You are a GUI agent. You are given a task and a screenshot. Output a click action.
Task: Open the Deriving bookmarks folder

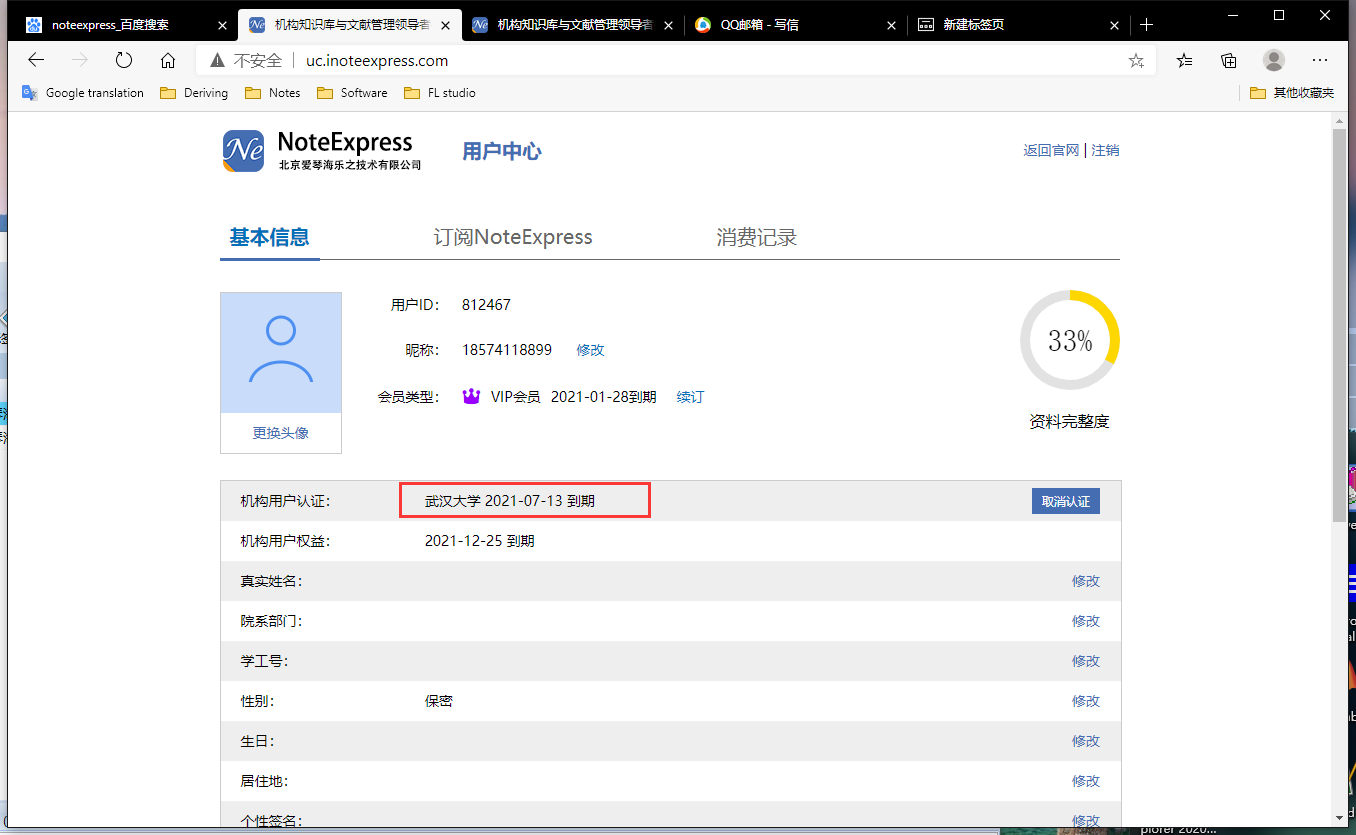[x=193, y=93]
